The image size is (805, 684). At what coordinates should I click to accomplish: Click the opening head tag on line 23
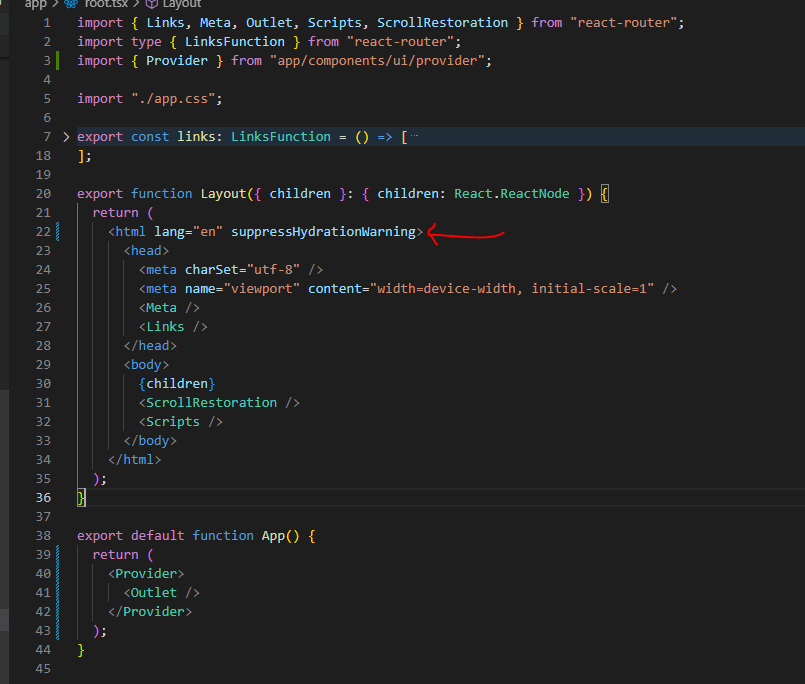(146, 251)
